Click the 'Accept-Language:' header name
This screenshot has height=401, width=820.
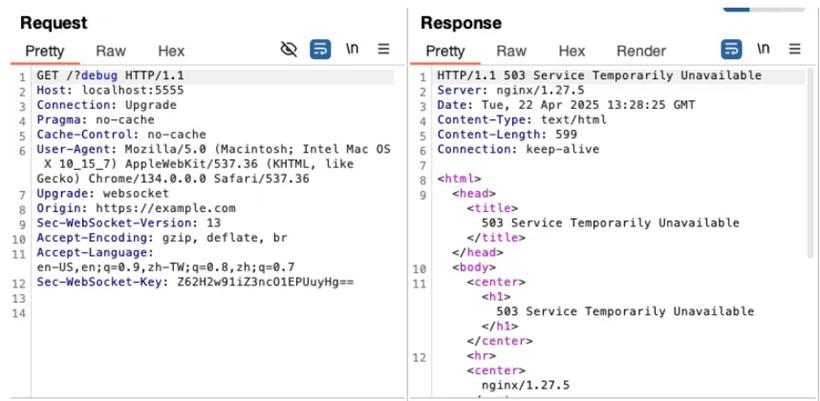tap(95, 253)
